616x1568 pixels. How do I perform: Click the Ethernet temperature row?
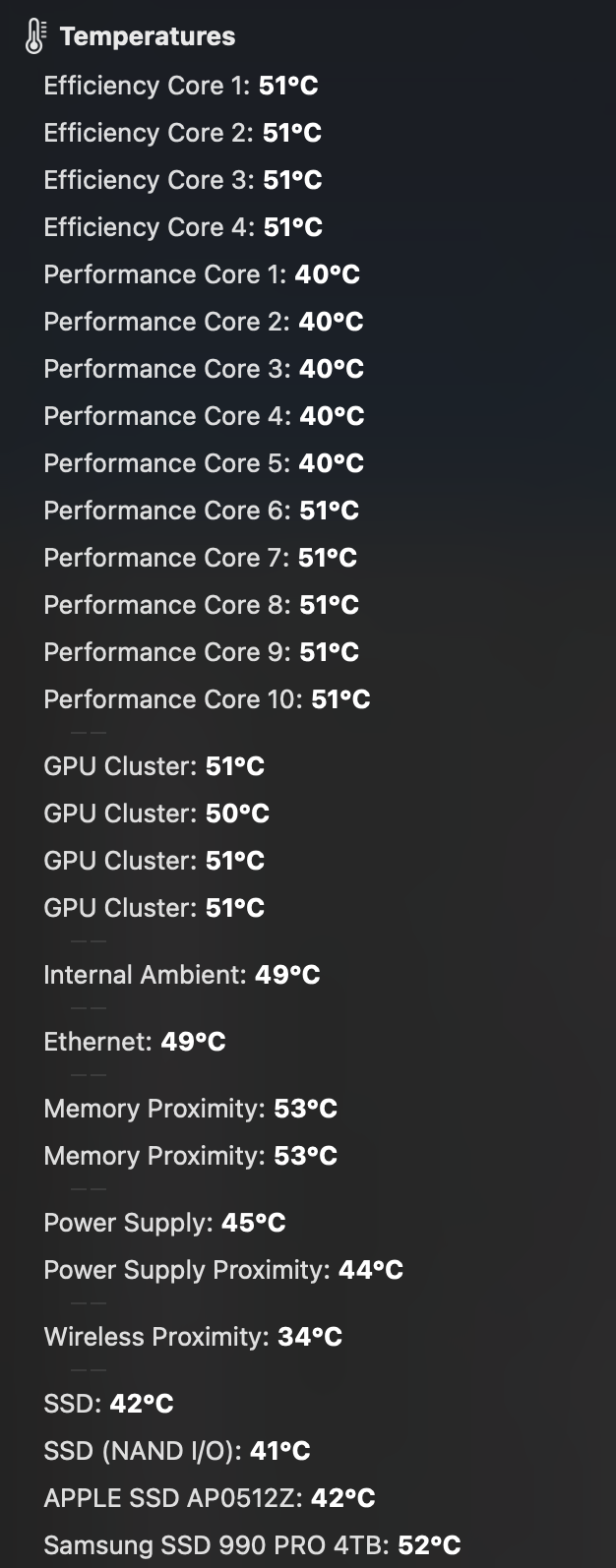tap(135, 1042)
